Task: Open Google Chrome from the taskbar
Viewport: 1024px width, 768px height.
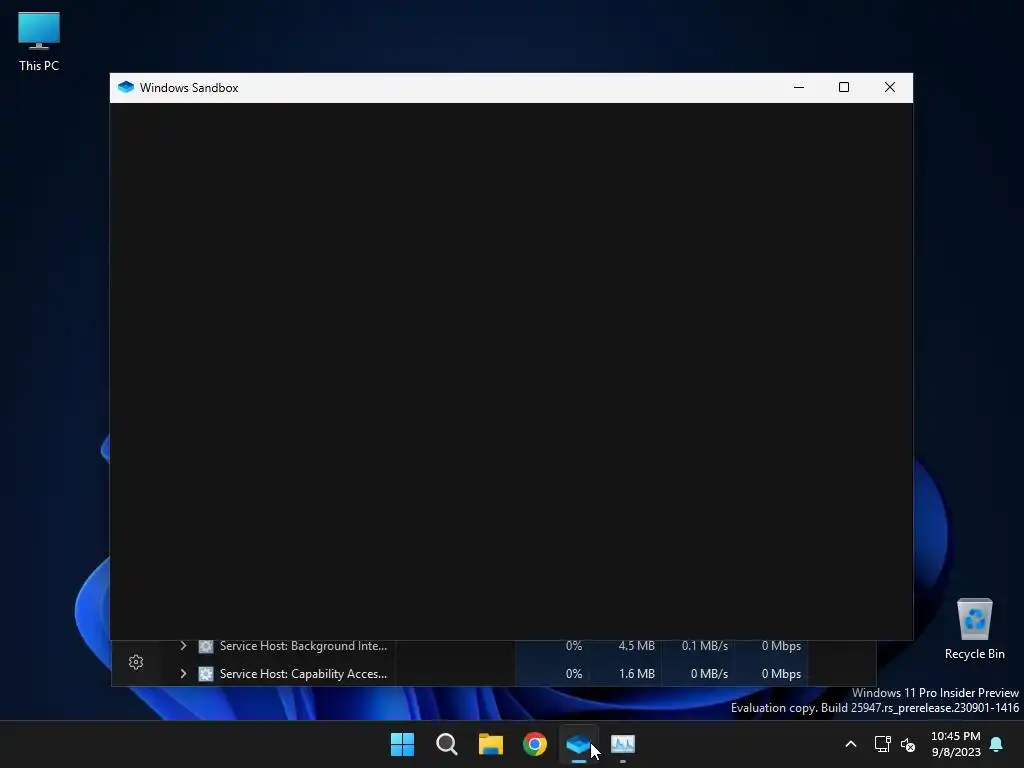Action: 535,744
